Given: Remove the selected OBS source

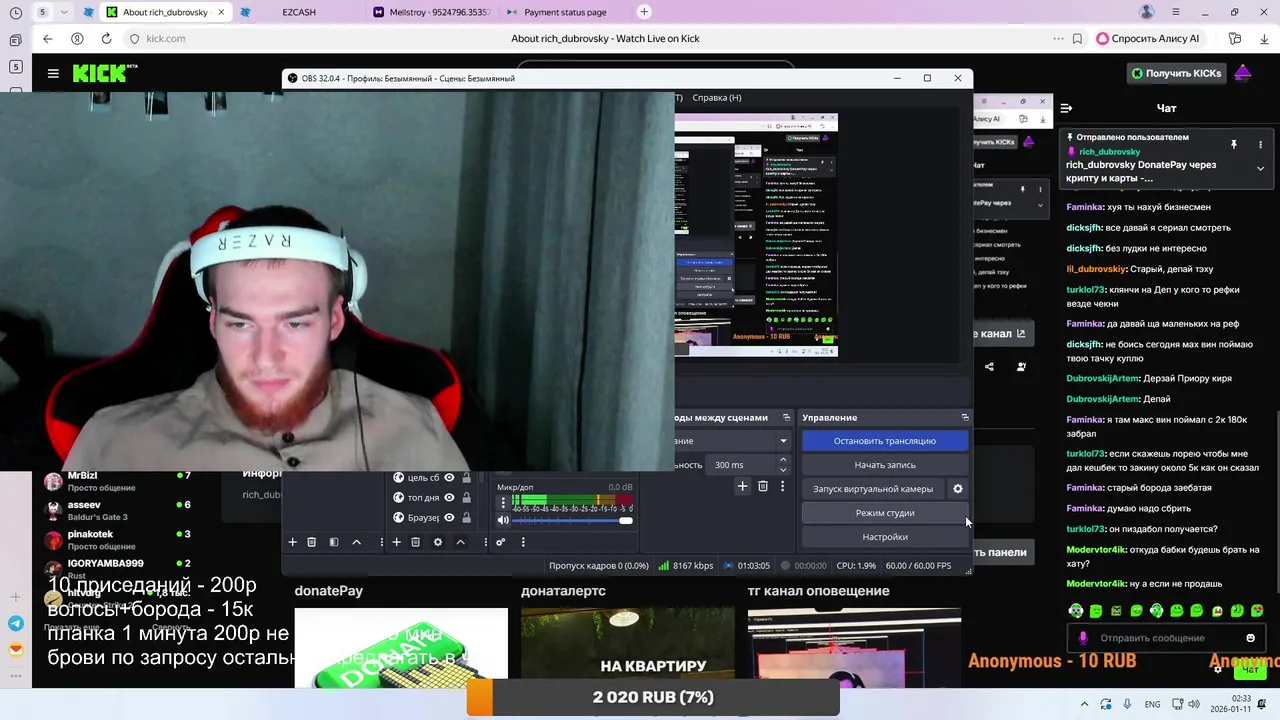Looking at the screenshot, I should coord(415,542).
